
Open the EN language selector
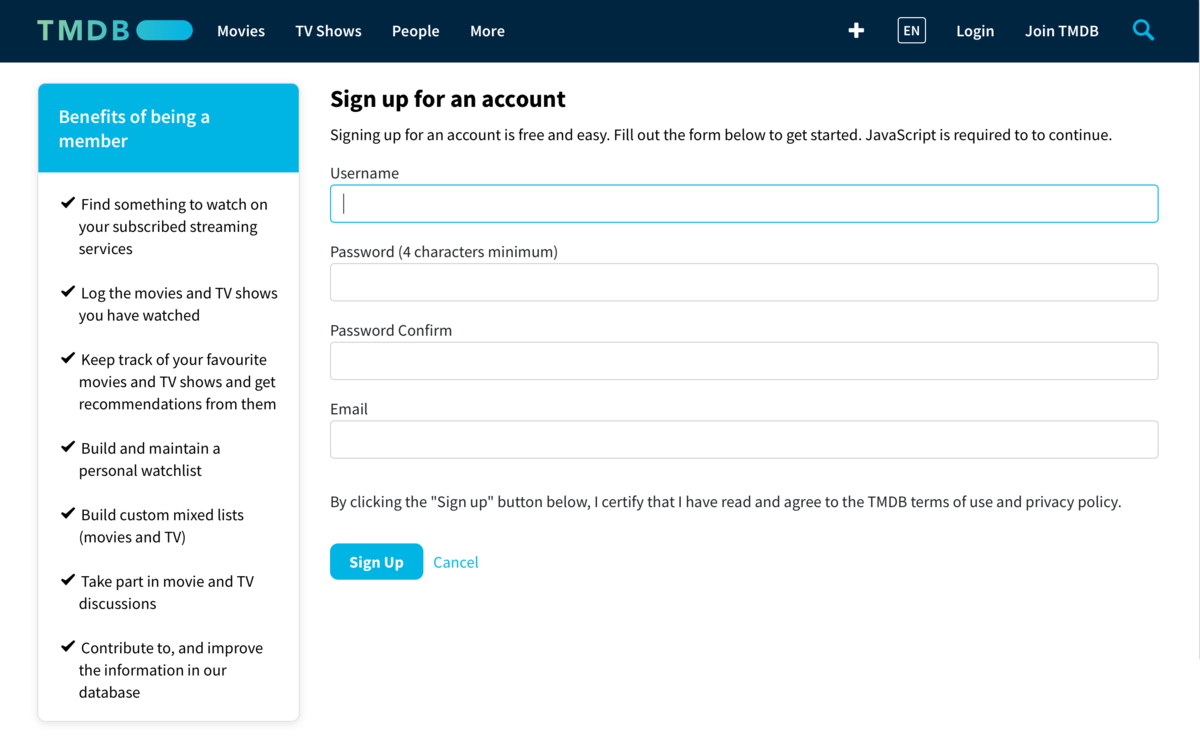click(x=911, y=31)
